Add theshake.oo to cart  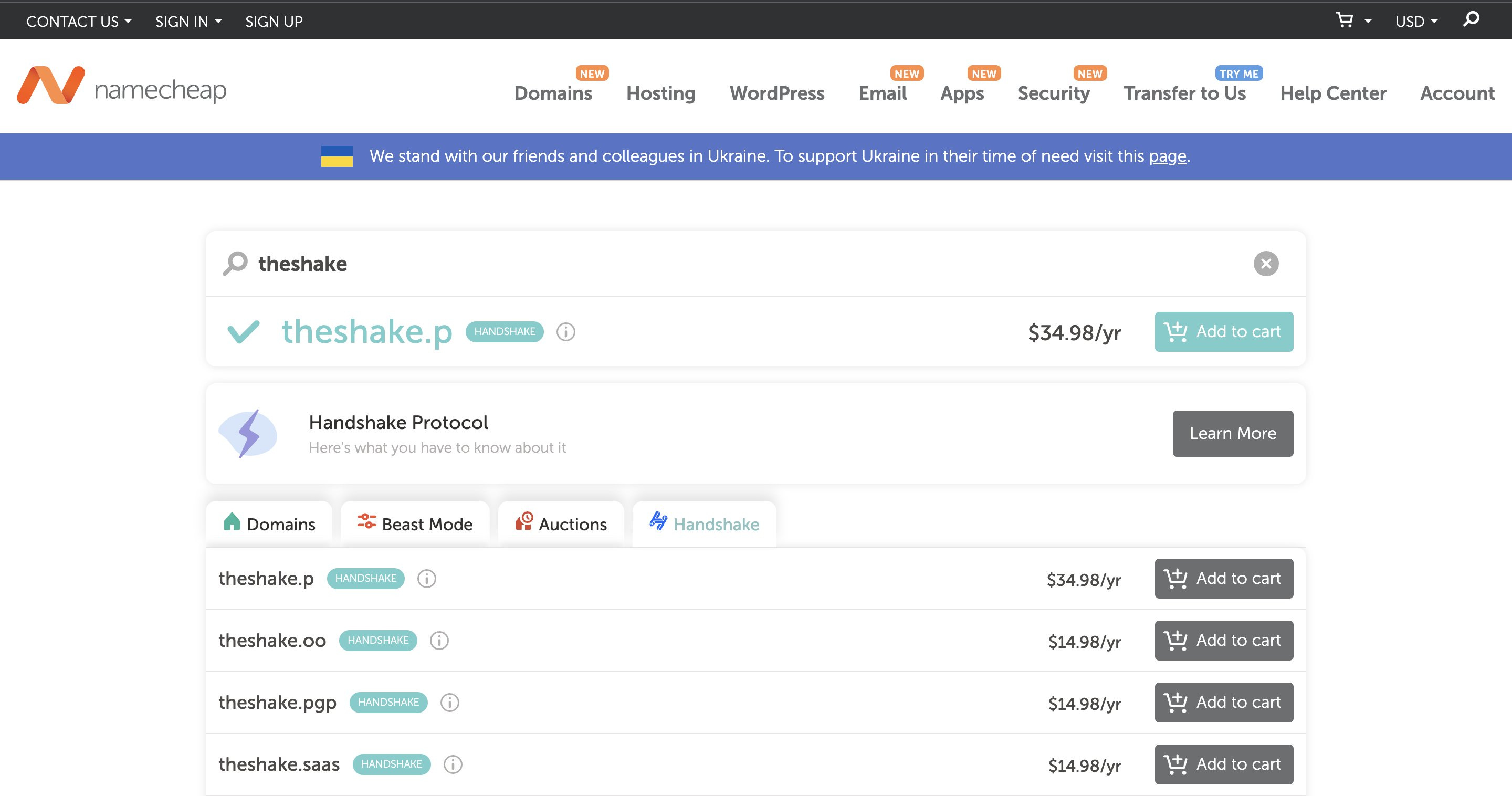(x=1224, y=641)
